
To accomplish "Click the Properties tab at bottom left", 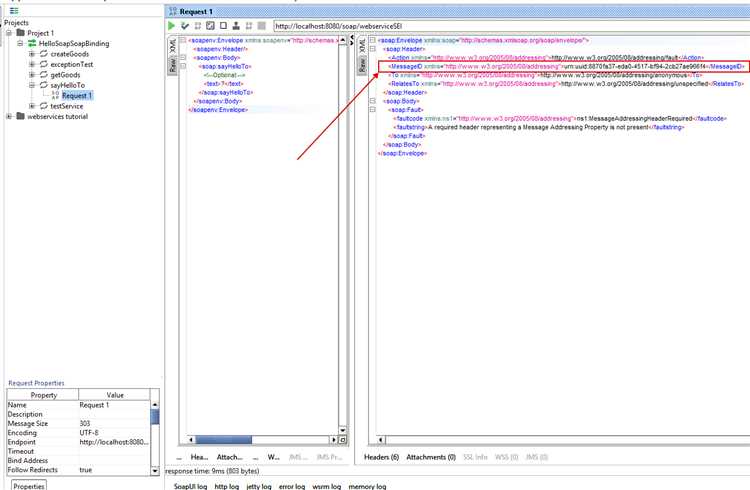I will 29,485.
